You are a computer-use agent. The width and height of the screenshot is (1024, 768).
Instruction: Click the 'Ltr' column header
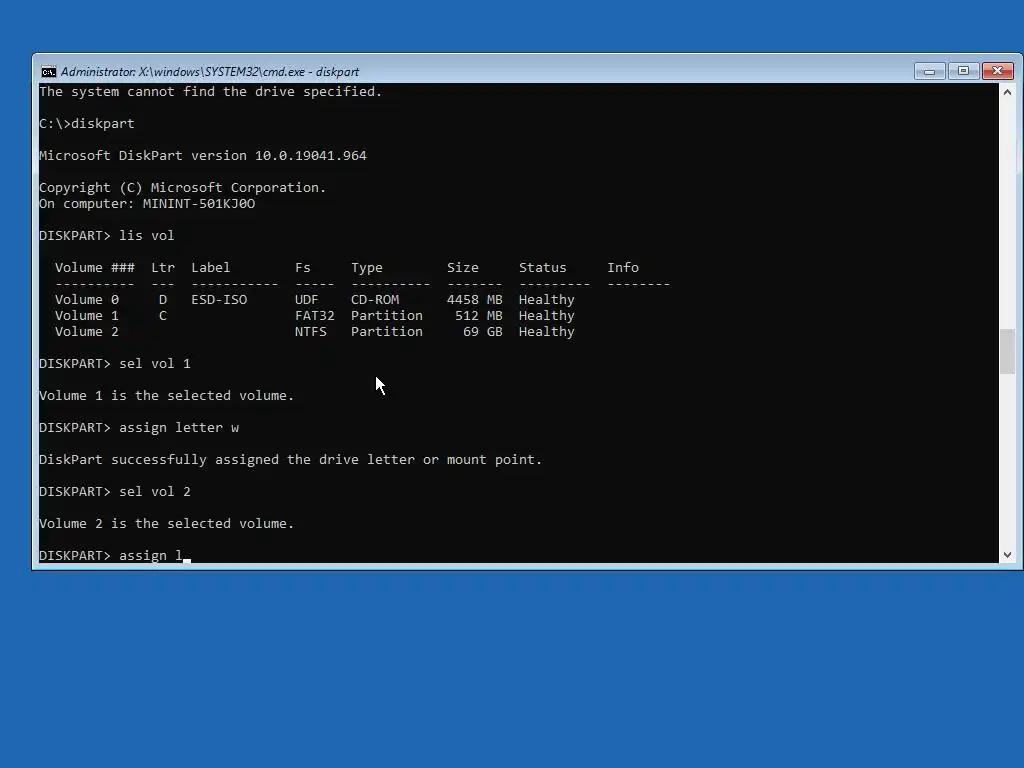pyautogui.click(x=163, y=268)
